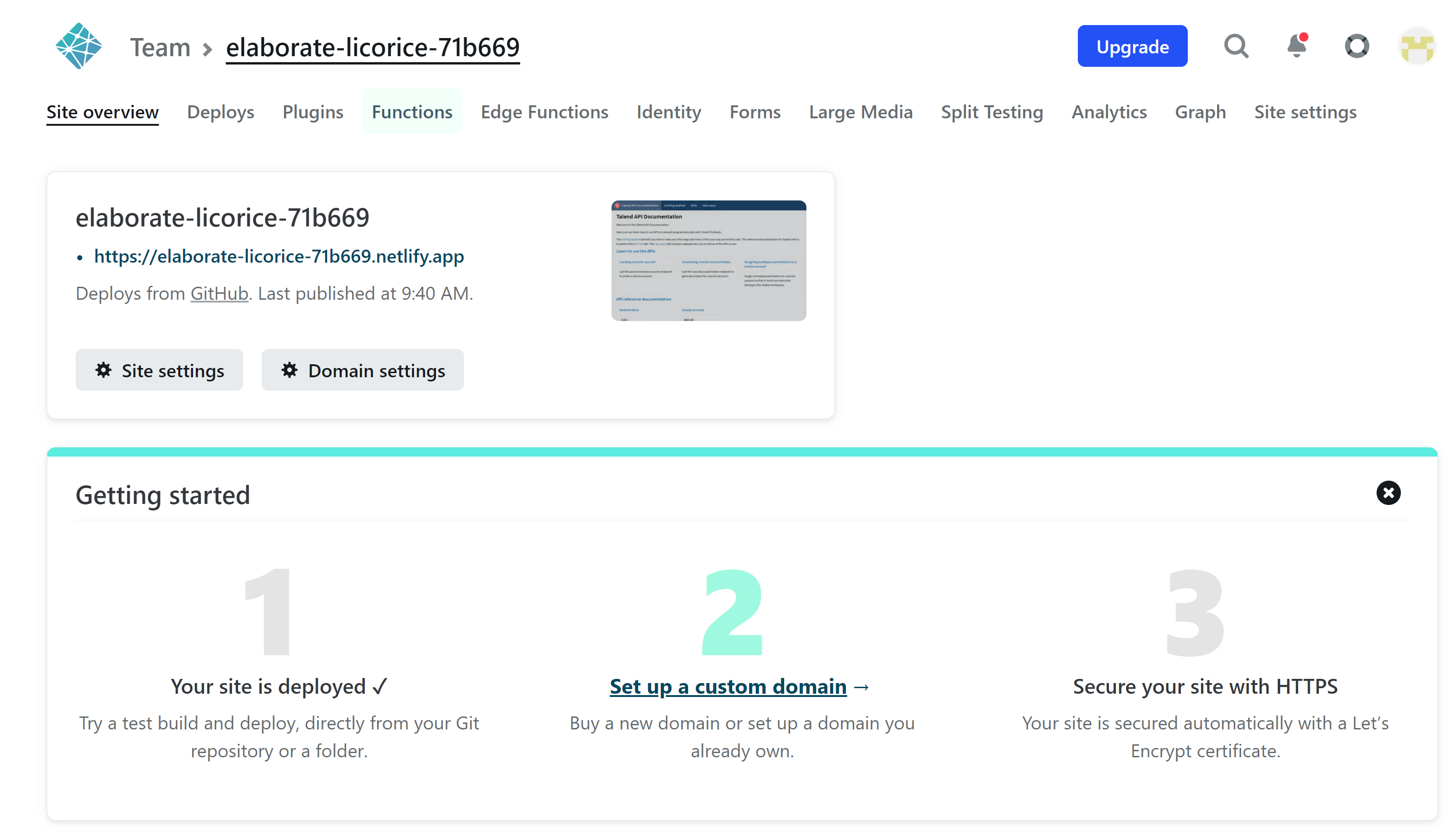Select the Analytics tab

1109,111
